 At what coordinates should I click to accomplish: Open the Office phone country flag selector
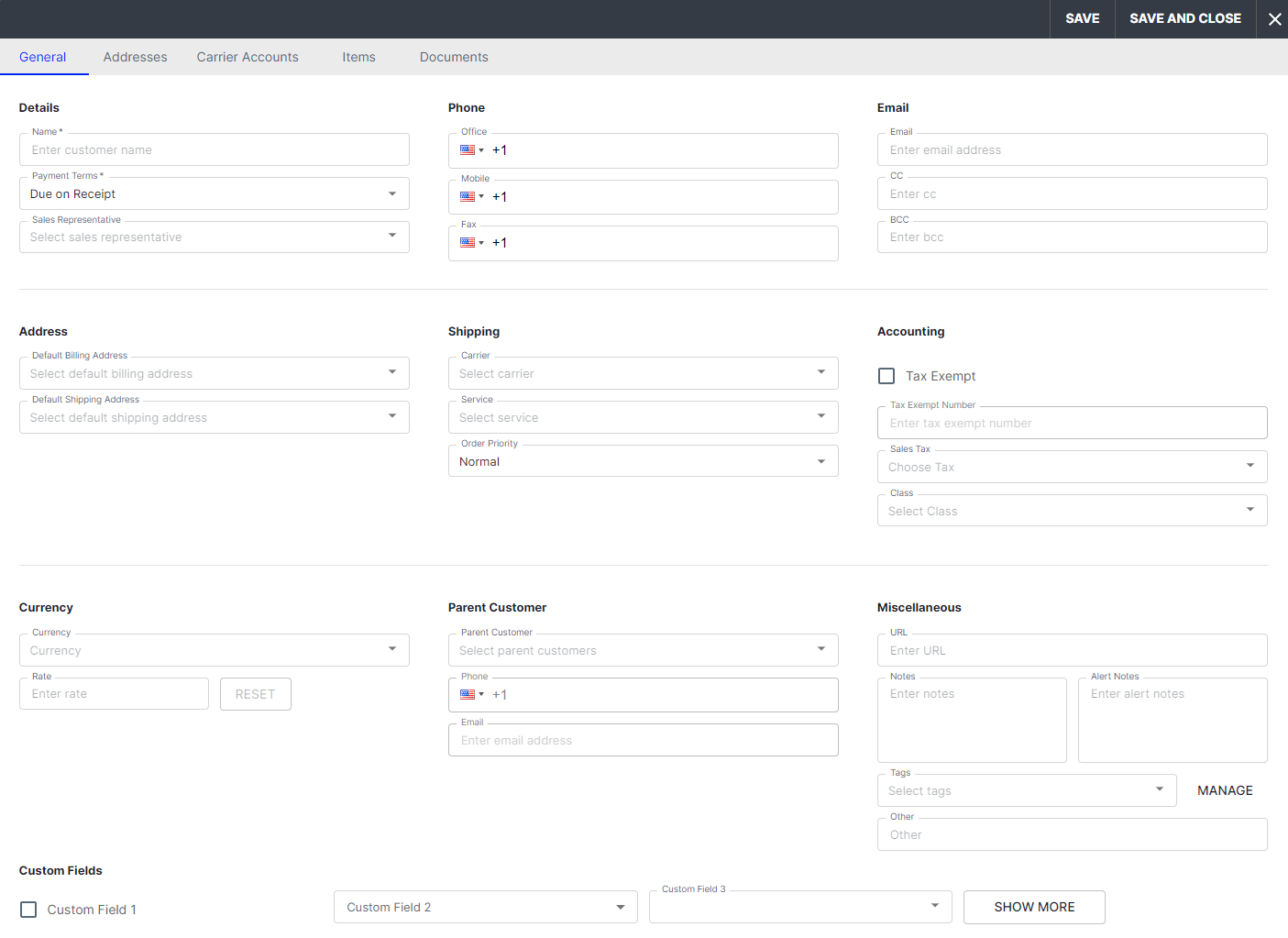tap(472, 150)
